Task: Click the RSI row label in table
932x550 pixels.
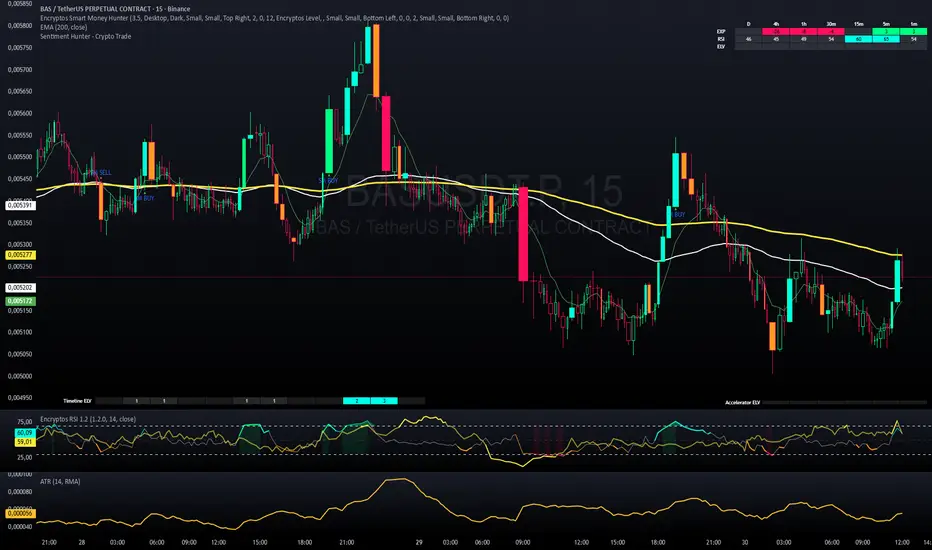Action: [x=721, y=39]
